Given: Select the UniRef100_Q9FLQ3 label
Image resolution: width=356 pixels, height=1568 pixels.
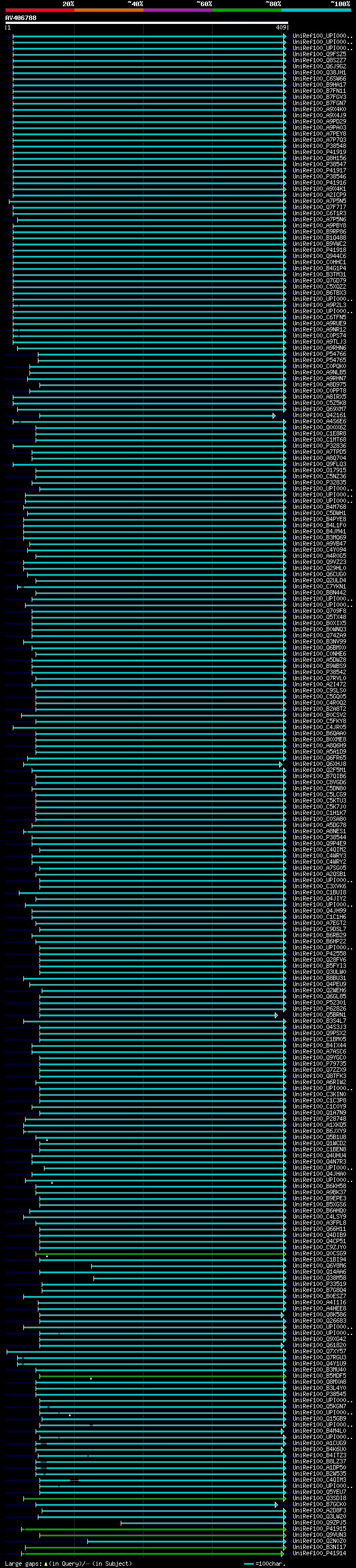Looking at the screenshot, I should pyautogui.click(x=319, y=464).
